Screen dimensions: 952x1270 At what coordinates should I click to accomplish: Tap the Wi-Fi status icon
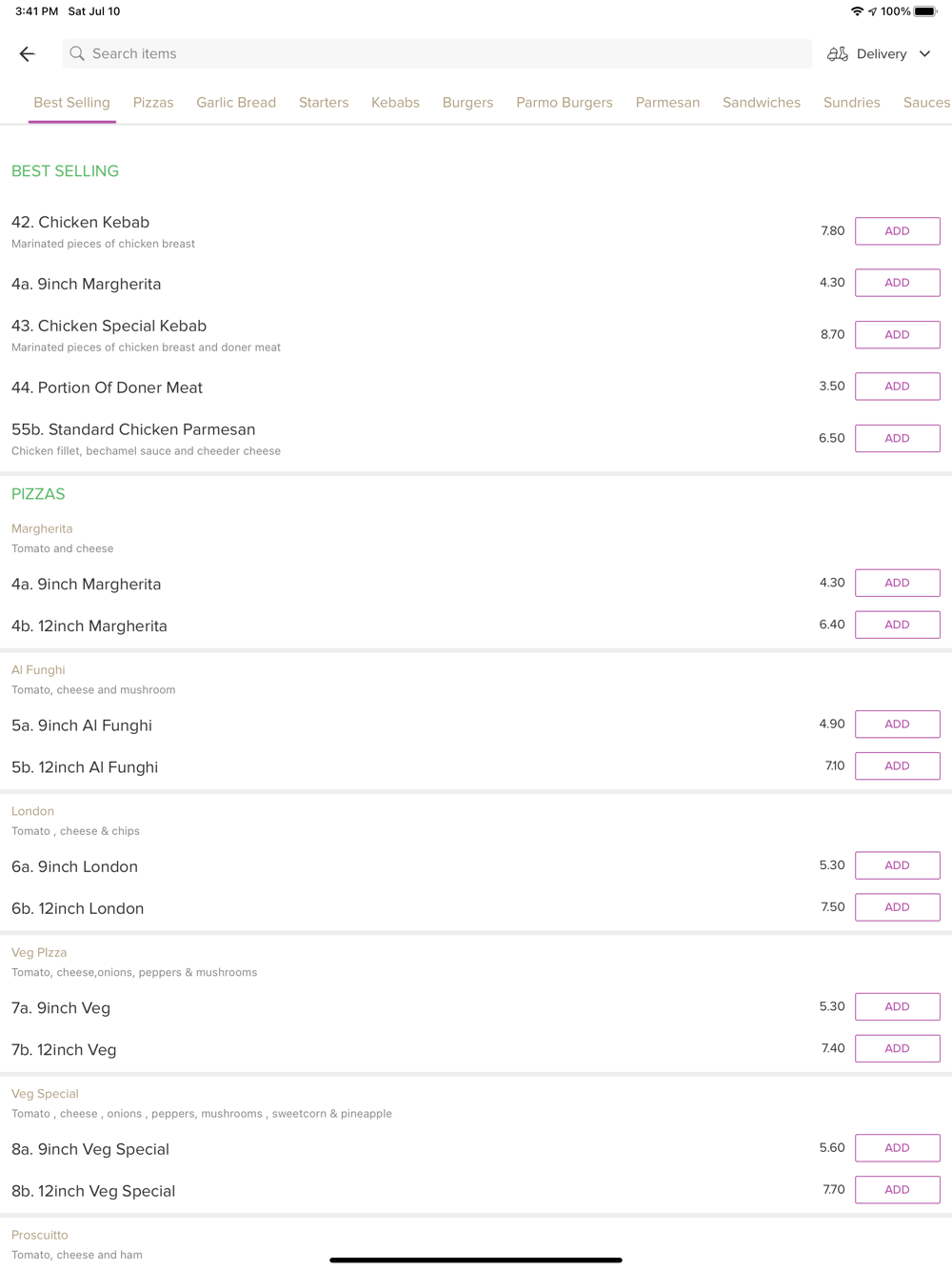857,11
